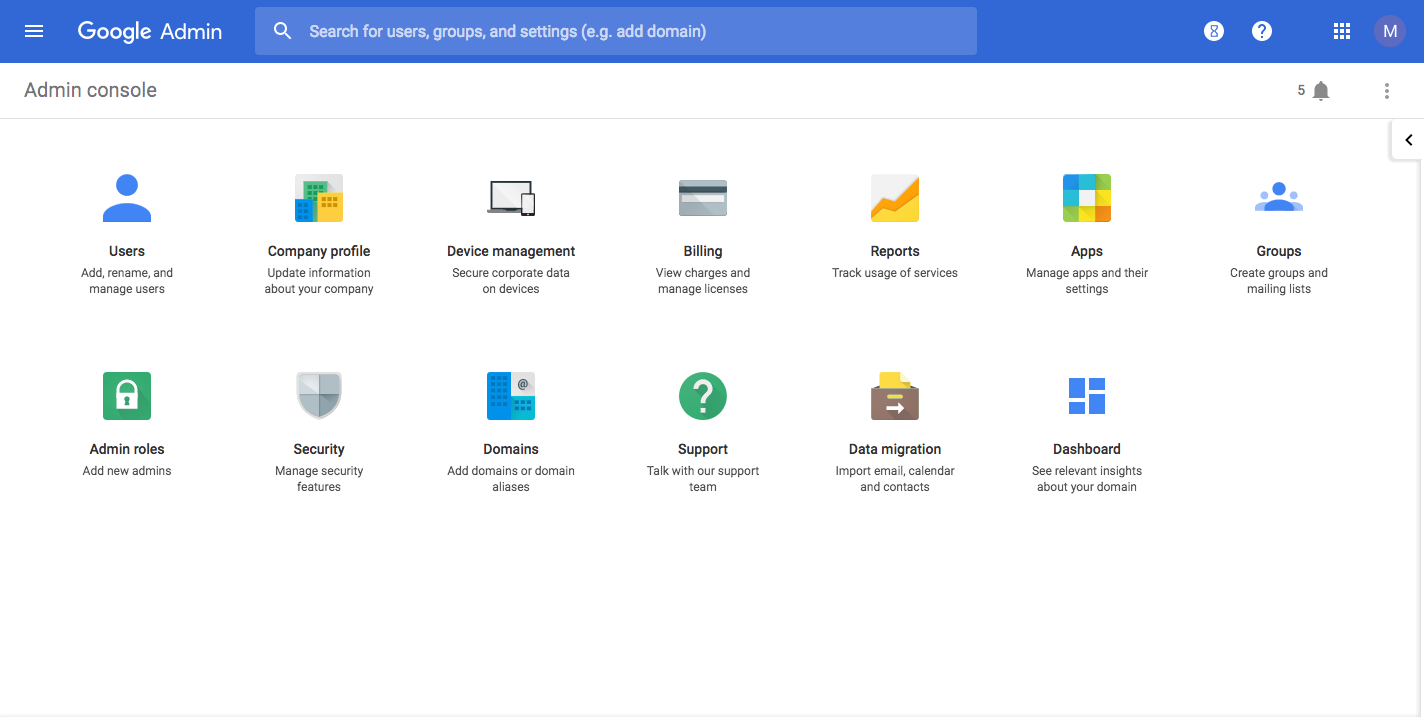
Task: Click 'Add new admins' text
Action: pyautogui.click(x=127, y=471)
